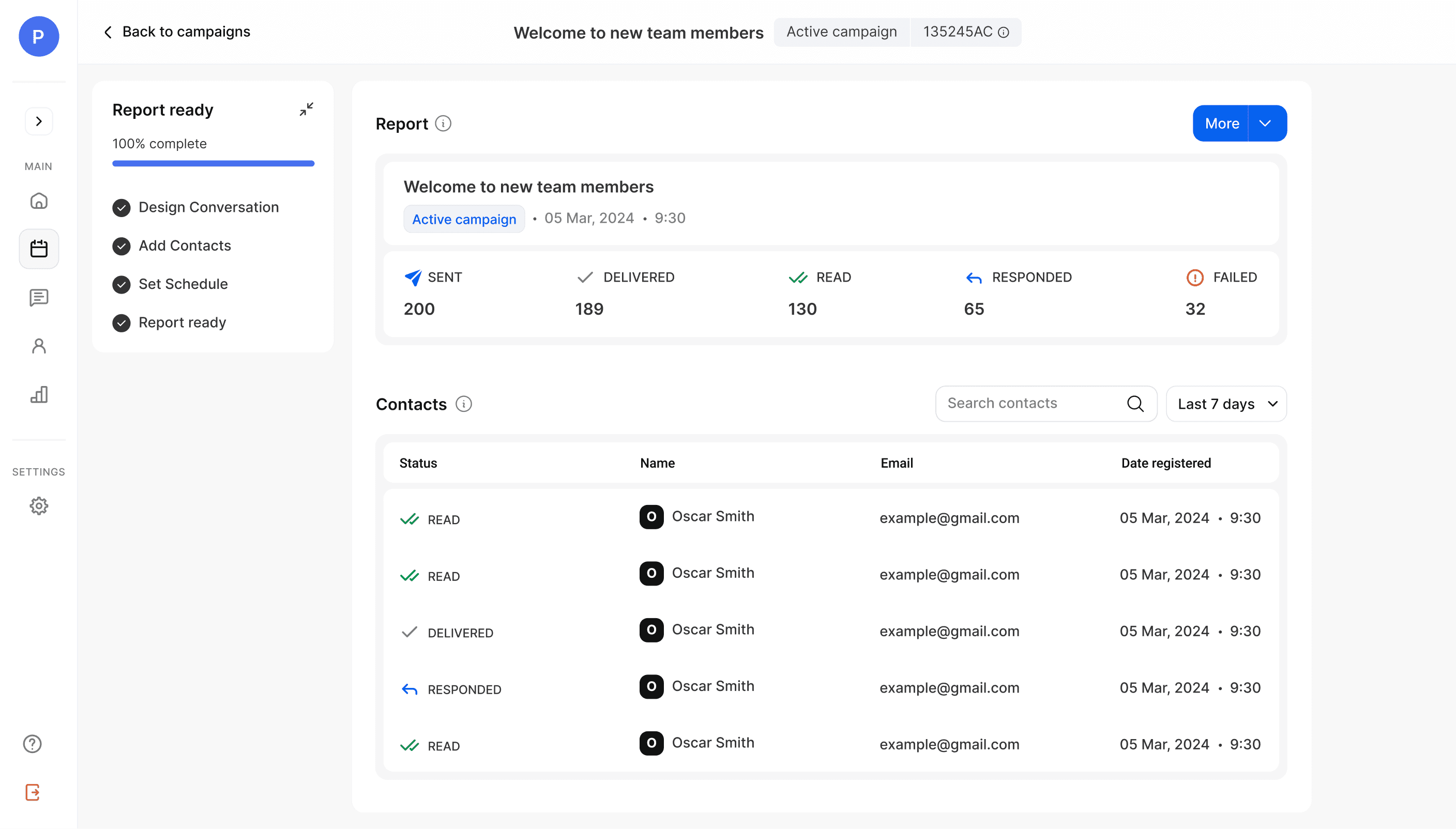Select the Add Contacts step

click(x=172, y=246)
